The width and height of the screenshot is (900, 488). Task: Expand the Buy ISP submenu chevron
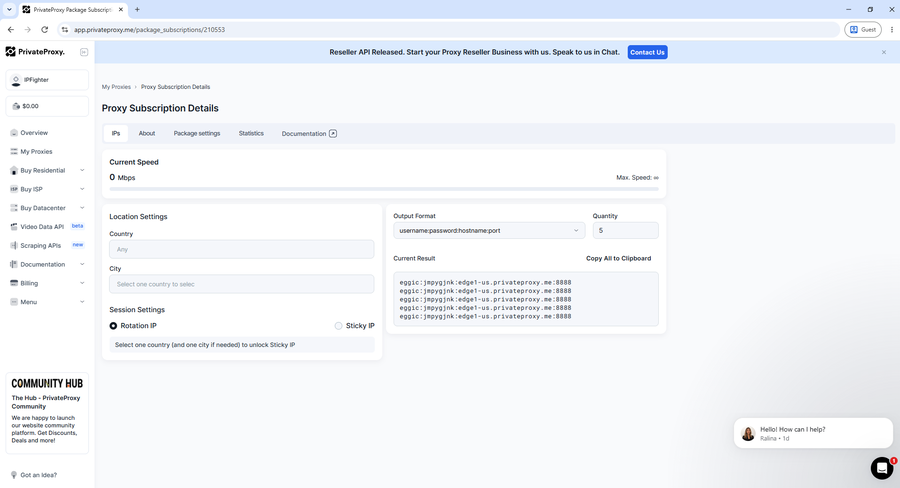click(82, 189)
